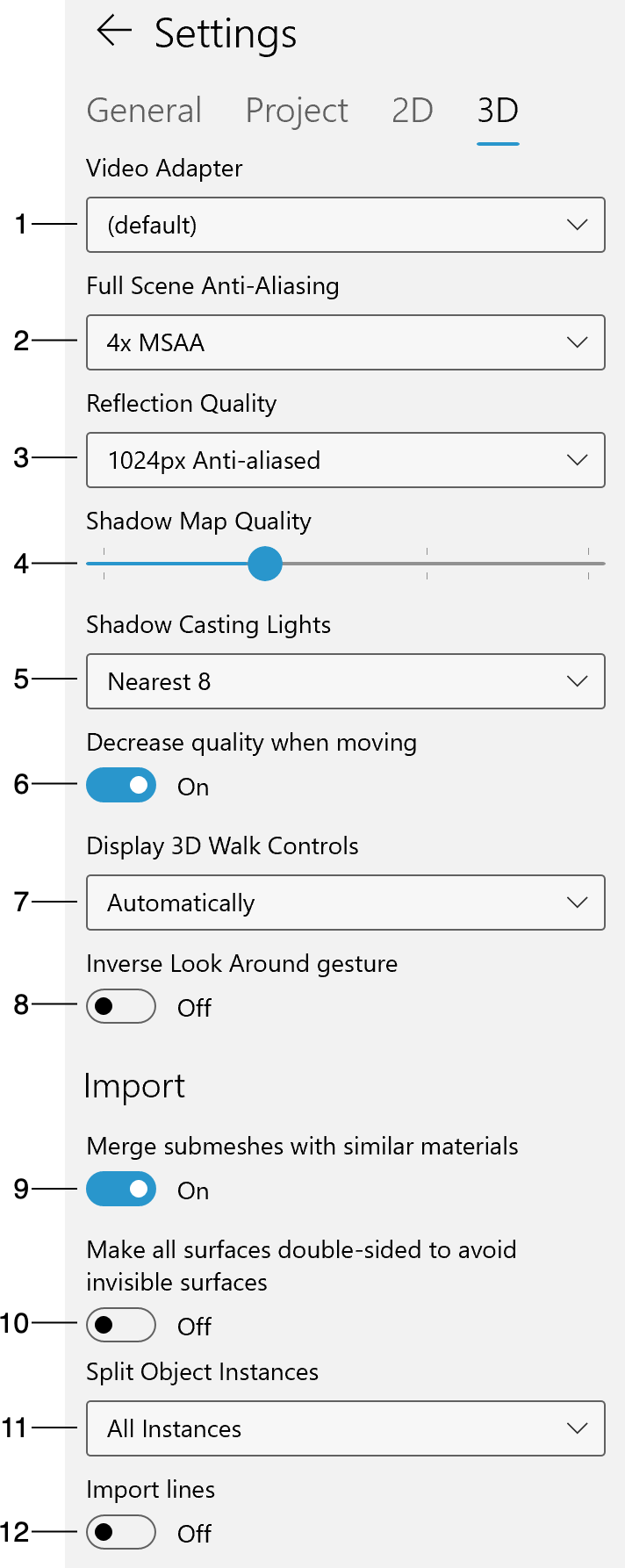Toggle Import lines on
Screen dimensions: 625x1568
(121, 1532)
